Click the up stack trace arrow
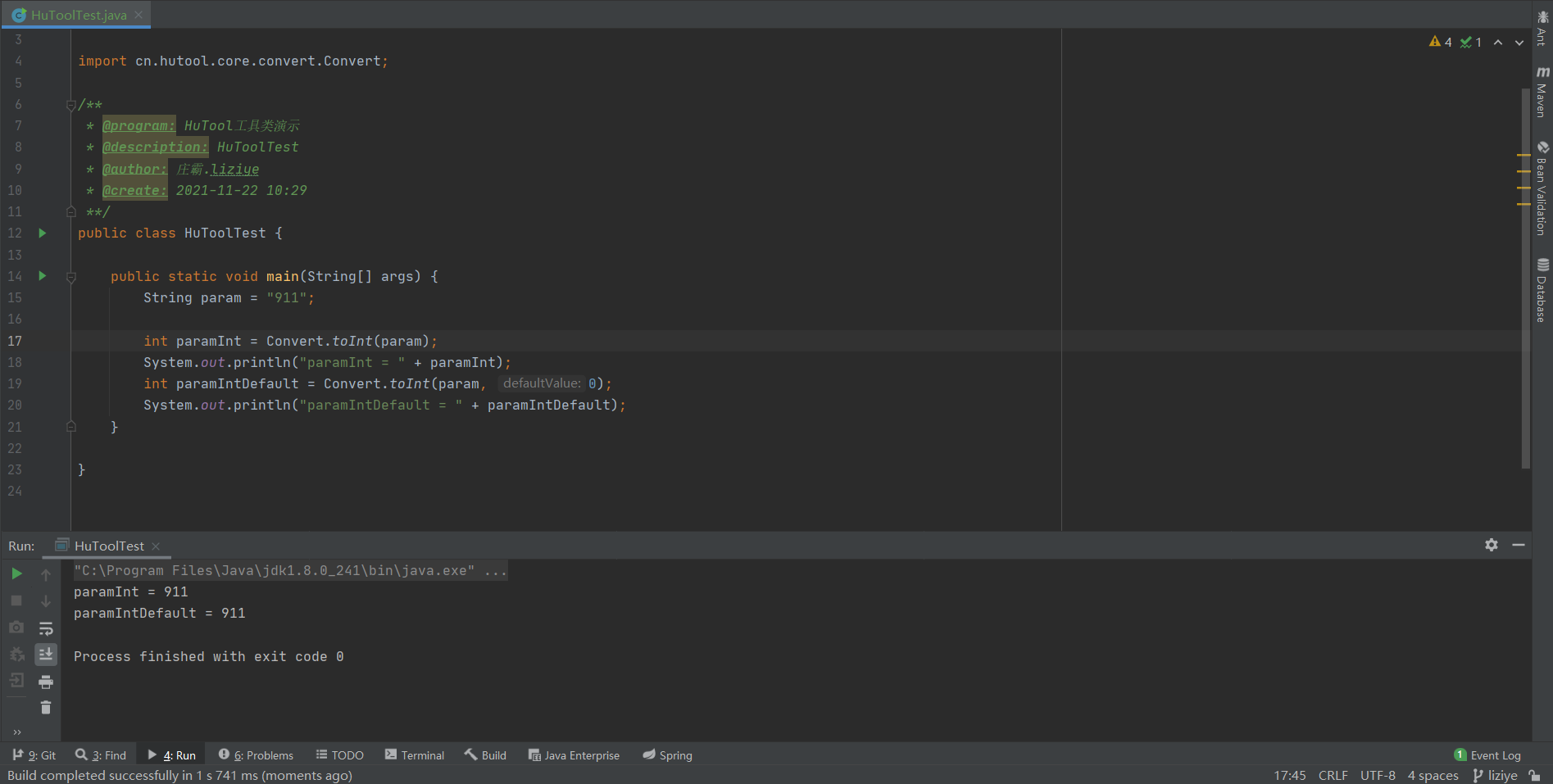The width and height of the screenshot is (1553, 784). pos(46,574)
